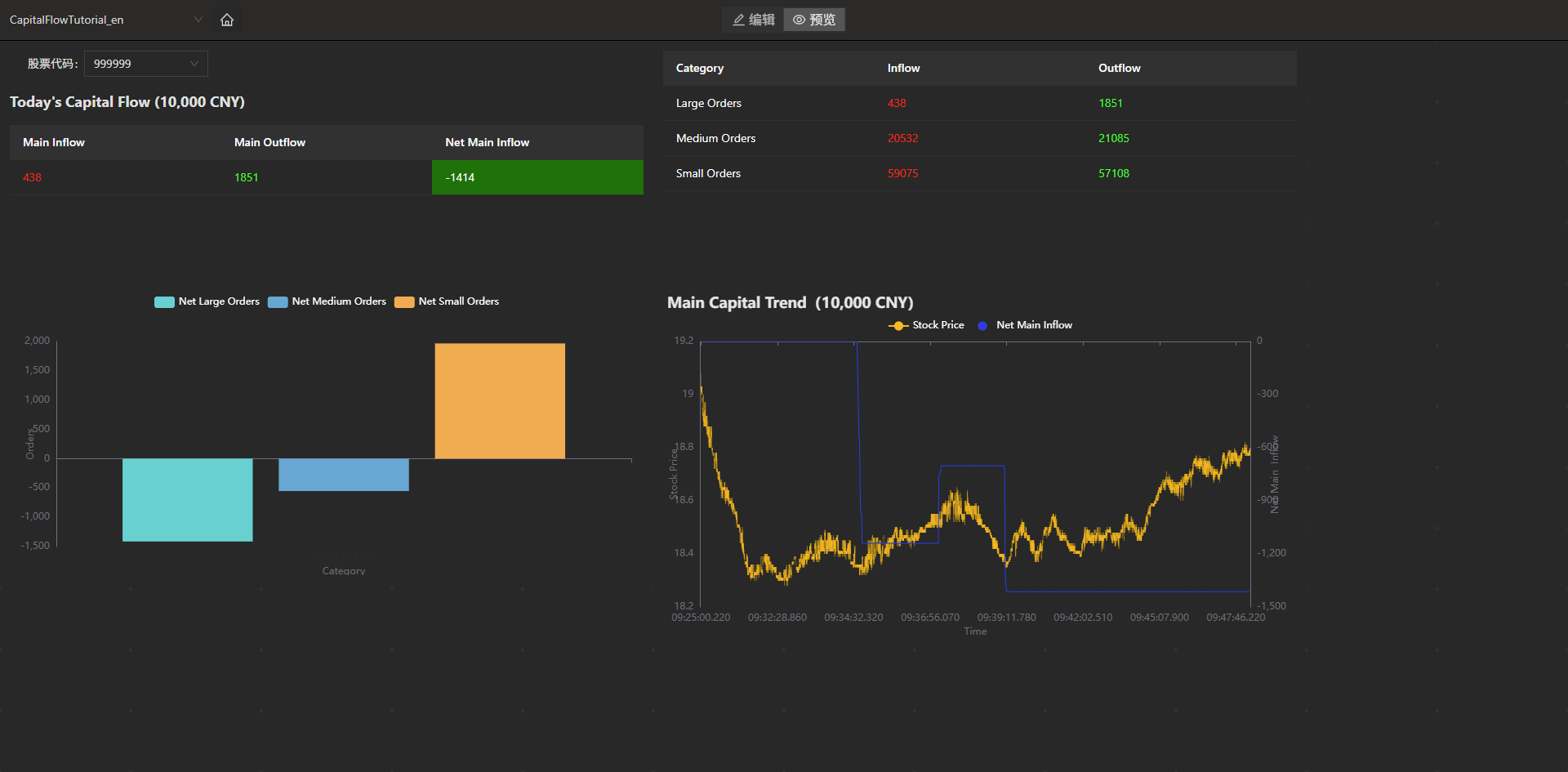The height and width of the screenshot is (772, 1568).
Task: Hide the Net Main Inflow series
Action: (1025, 325)
